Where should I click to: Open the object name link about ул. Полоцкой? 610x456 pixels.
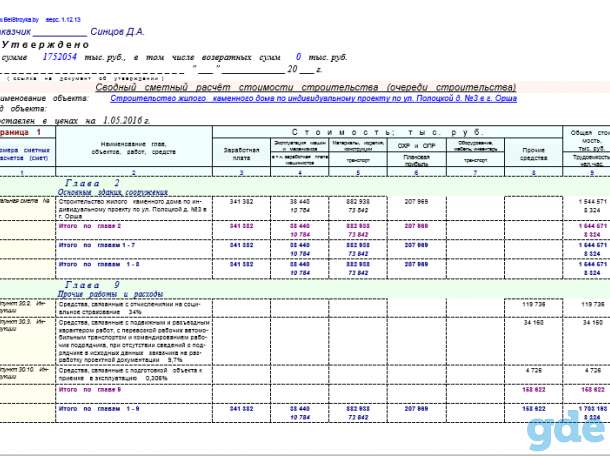coord(313,98)
